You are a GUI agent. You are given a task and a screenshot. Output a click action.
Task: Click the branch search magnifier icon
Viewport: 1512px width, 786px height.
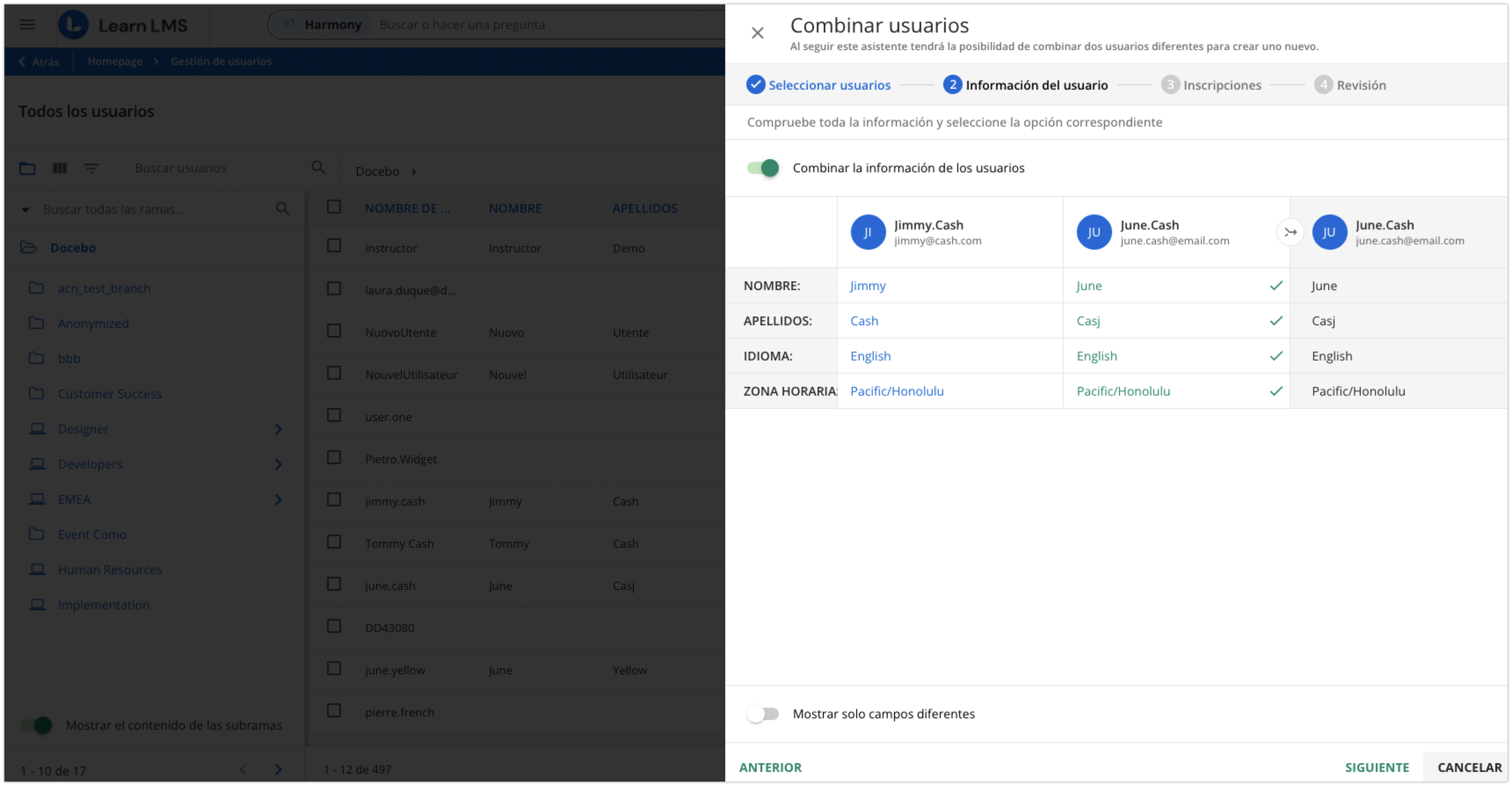[x=282, y=209]
